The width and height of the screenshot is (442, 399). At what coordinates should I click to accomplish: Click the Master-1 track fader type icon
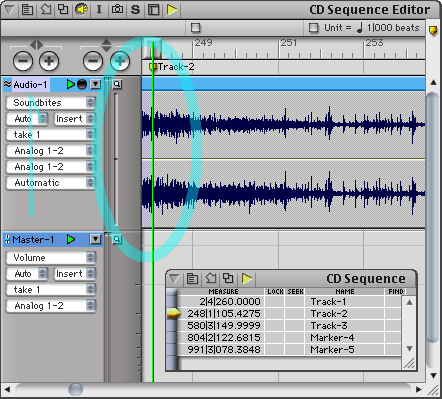7,239
